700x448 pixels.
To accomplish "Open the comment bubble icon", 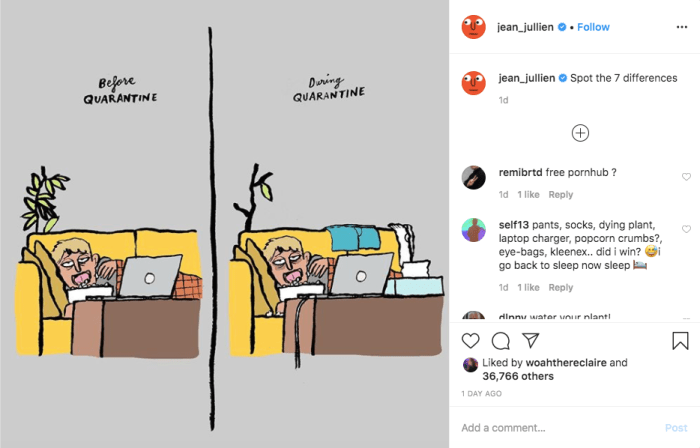I will pos(500,341).
